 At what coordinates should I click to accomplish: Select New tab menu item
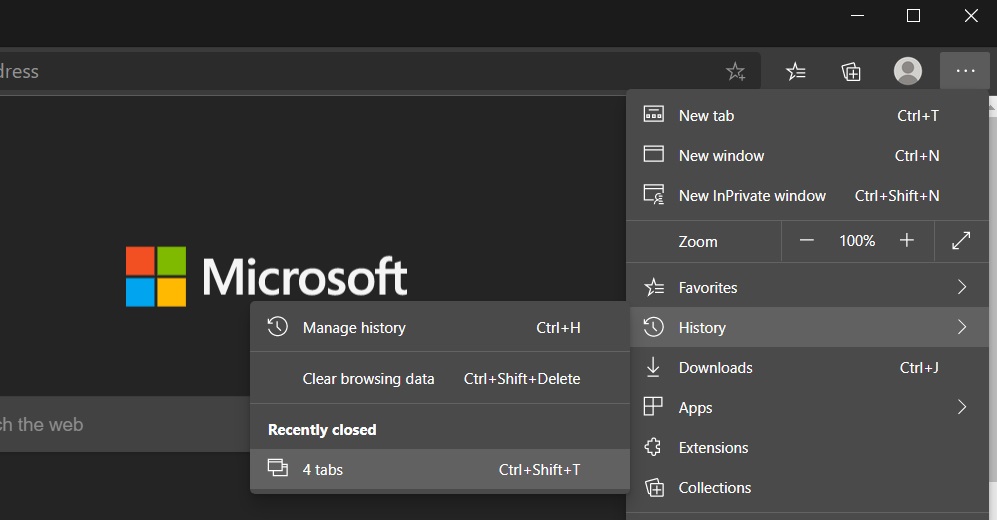pos(706,116)
